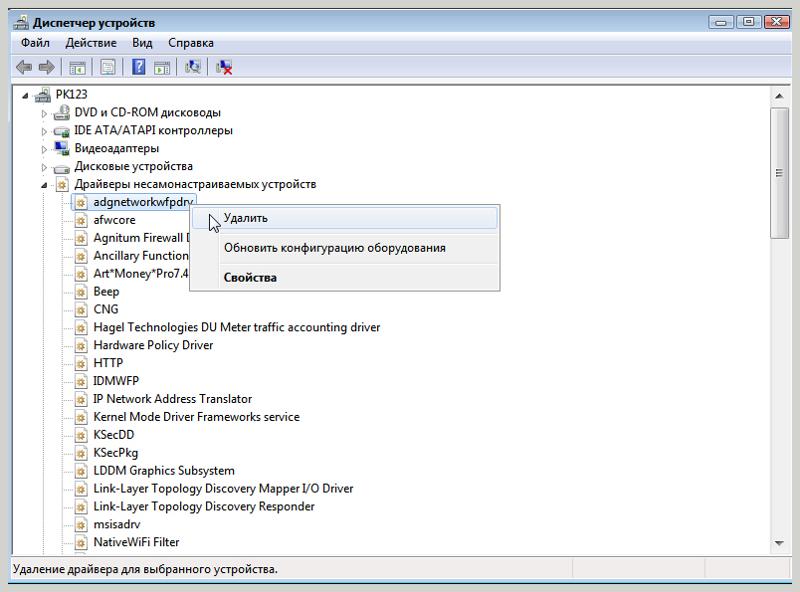This screenshot has width=800, height=592.
Task: Click the Uninstall toolbar icon with red X
Action: pyautogui.click(x=224, y=67)
